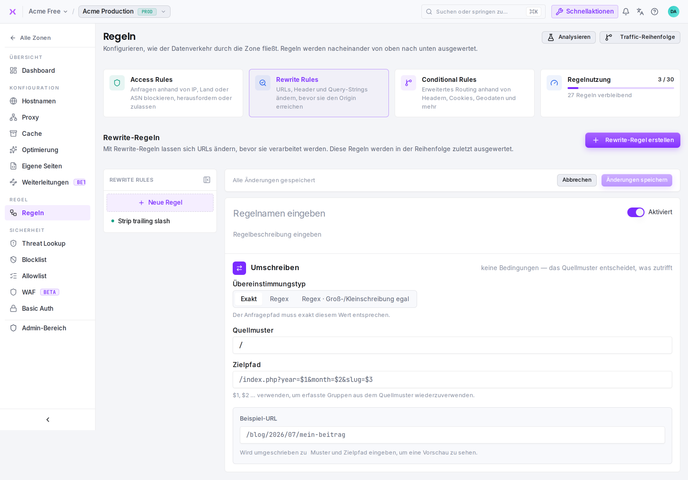Collapse the sidebar with the chevron
The height and width of the screenshot is (480, 688).
click(47, 419)
